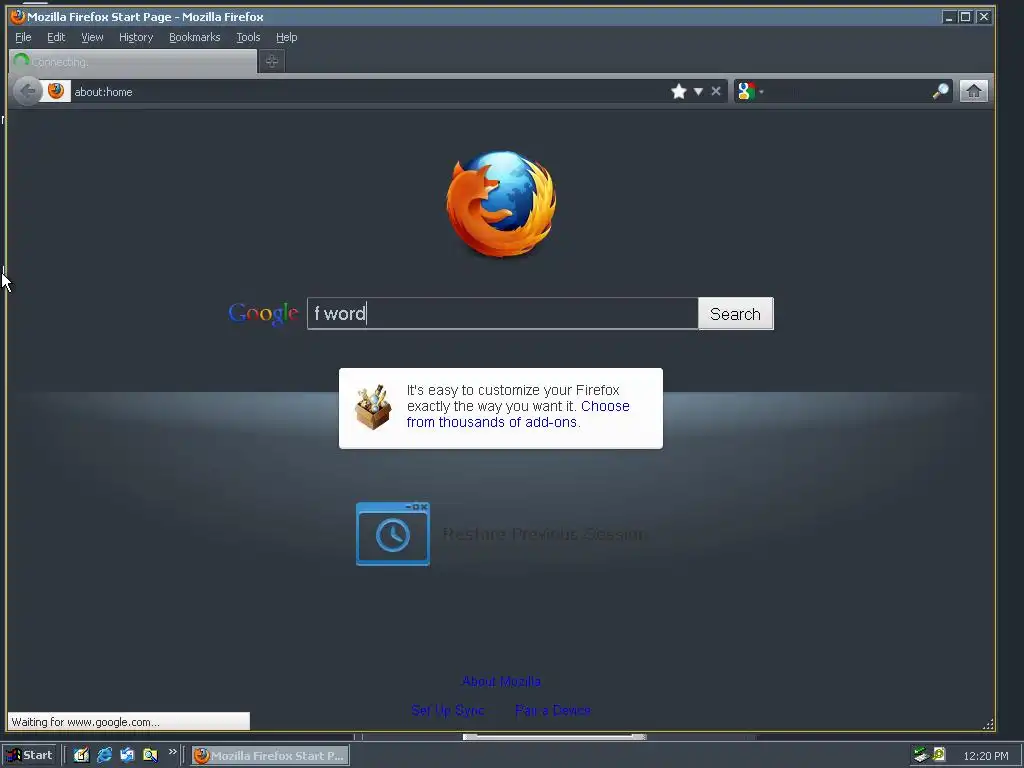Click the horizontal scrollbar thumb
The image size is (1024, 768).
coord(554,737)
